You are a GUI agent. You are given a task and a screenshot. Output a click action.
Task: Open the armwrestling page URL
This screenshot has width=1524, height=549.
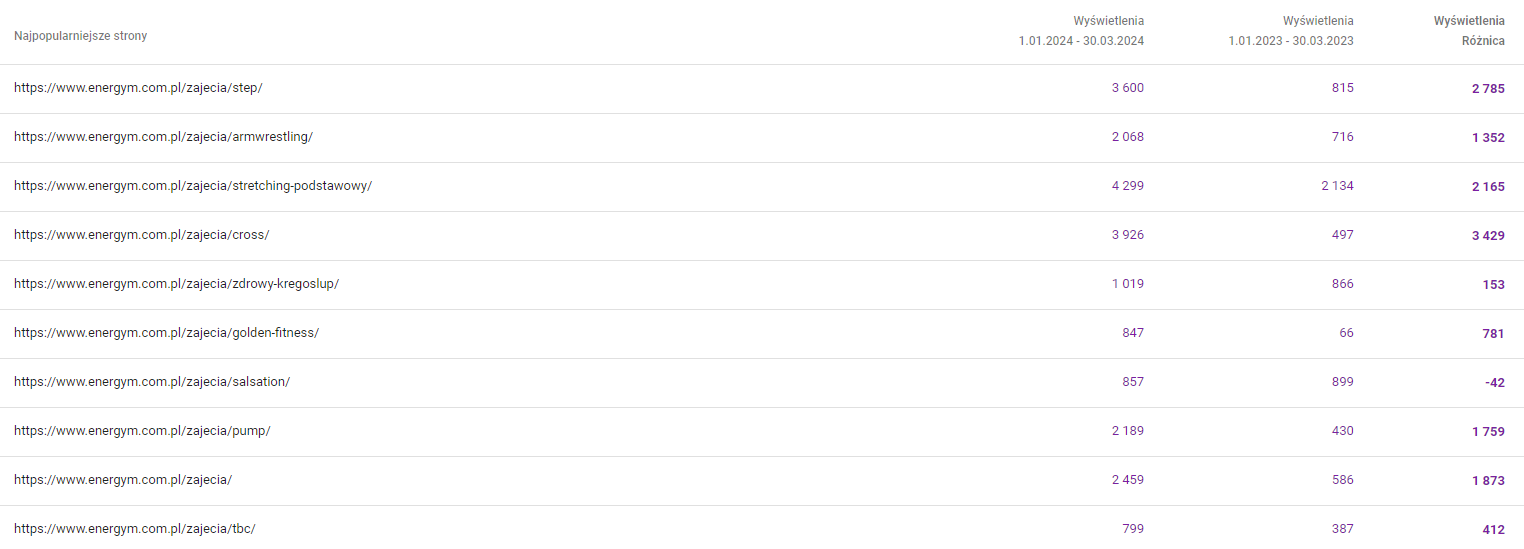pos(163,137)
